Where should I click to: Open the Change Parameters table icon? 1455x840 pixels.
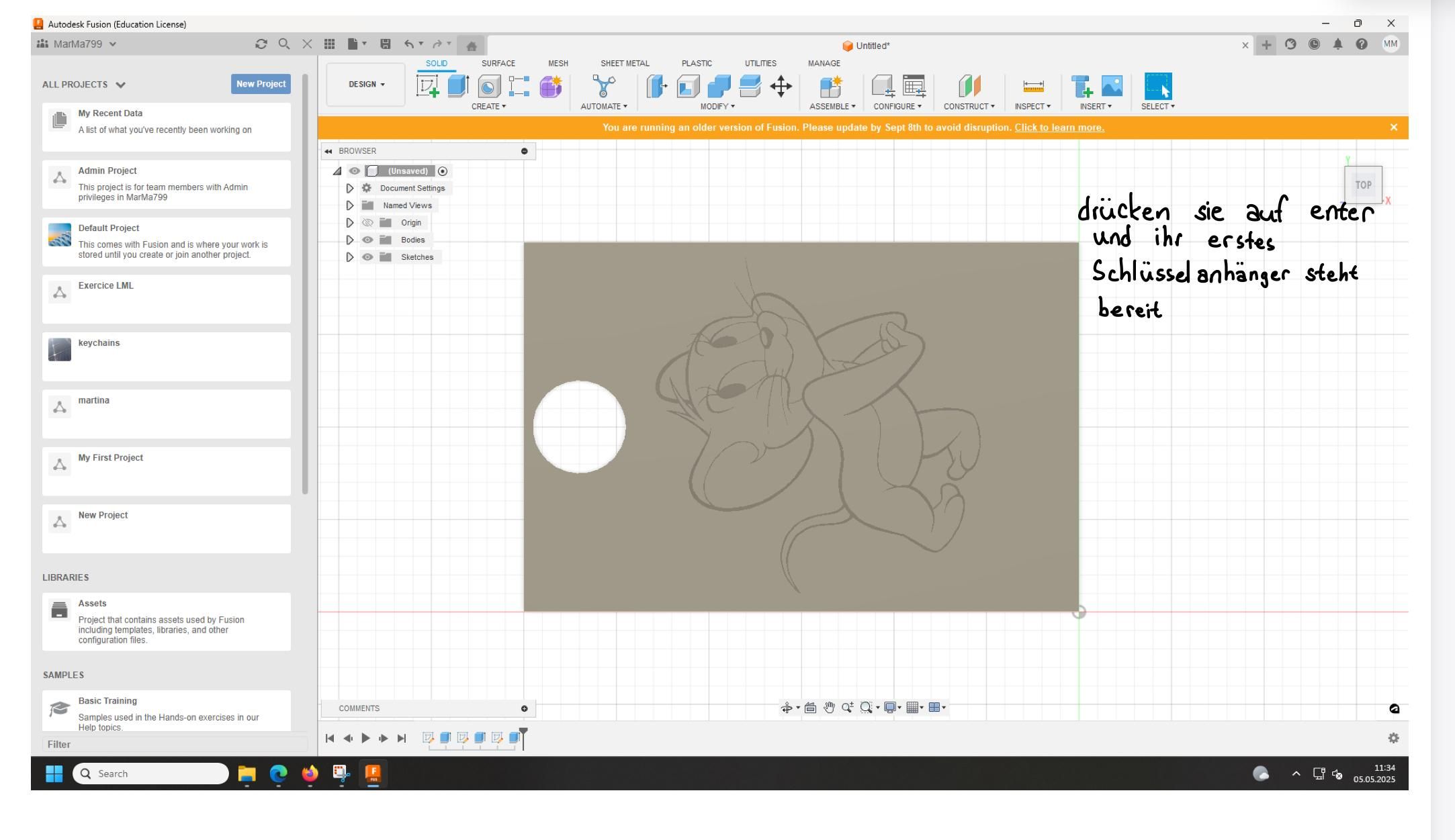tap(914, 87)
